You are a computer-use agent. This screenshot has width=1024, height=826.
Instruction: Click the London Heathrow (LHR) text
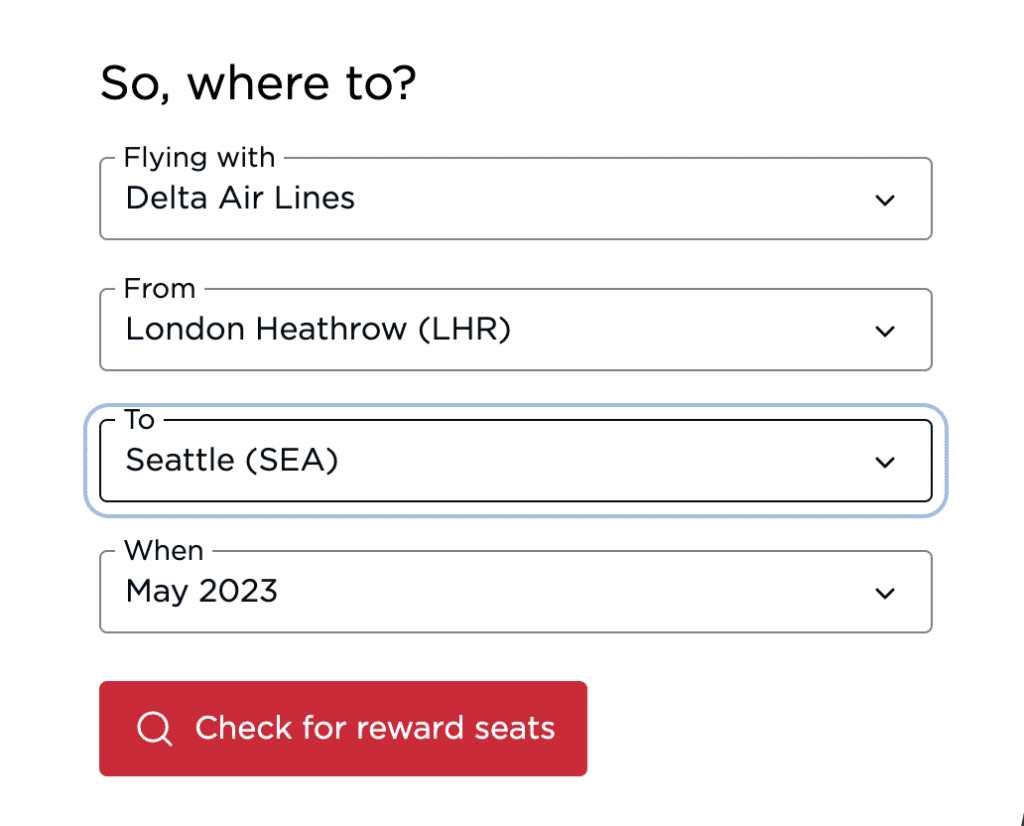318,329
